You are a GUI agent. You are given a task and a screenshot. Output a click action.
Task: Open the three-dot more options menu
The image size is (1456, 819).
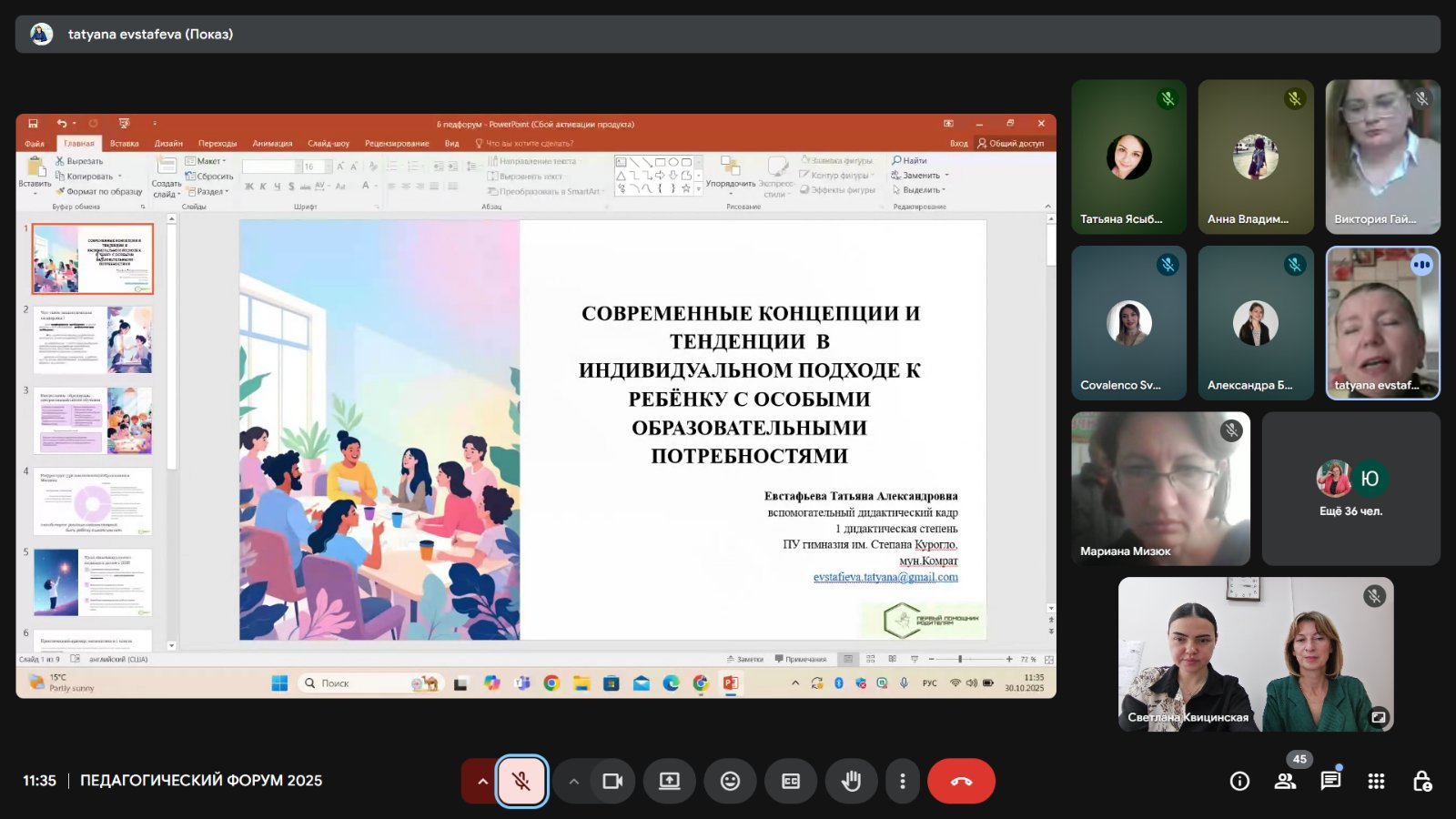pos(902,781)
